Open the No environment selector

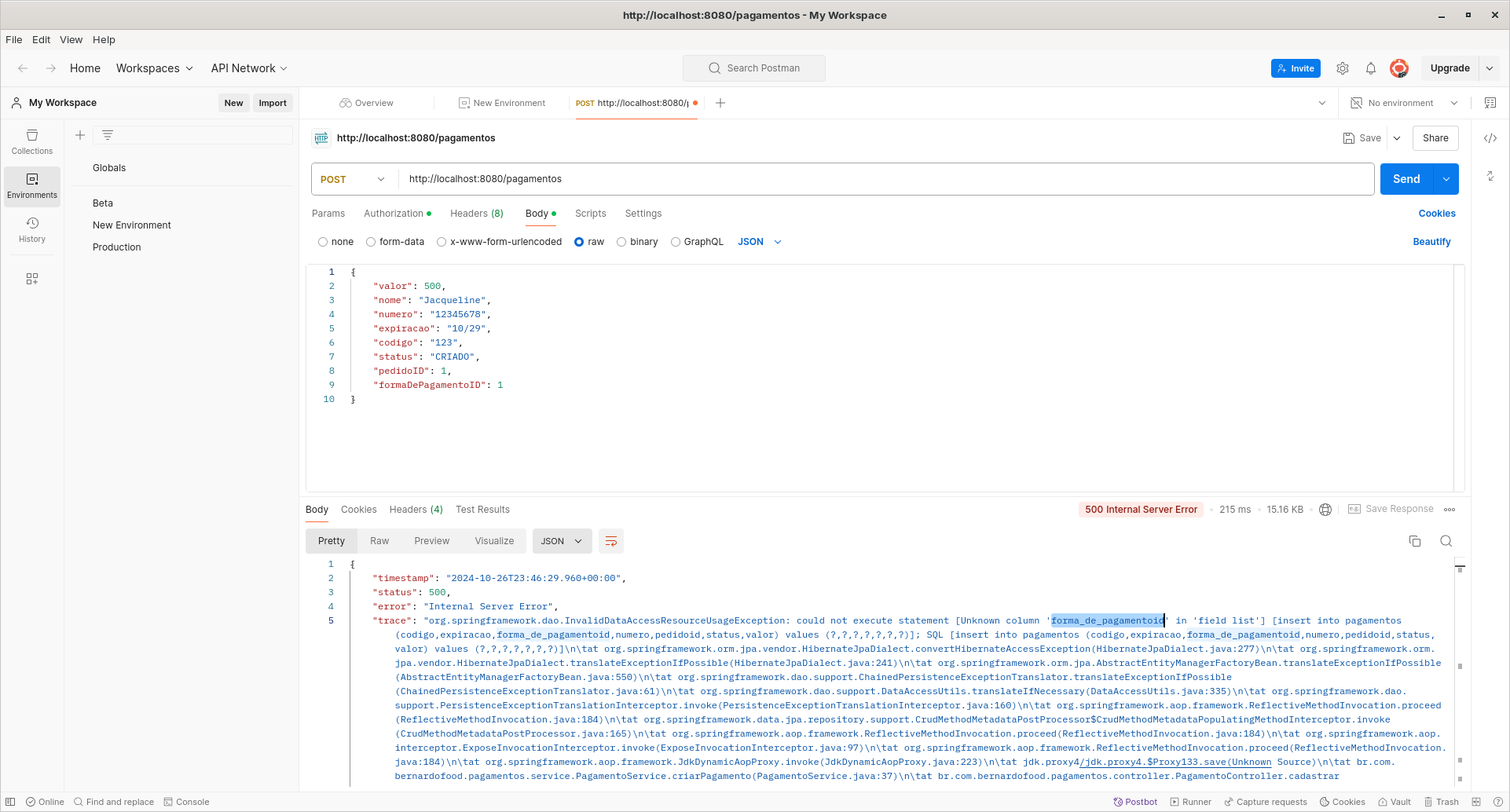coord(1403,103)
